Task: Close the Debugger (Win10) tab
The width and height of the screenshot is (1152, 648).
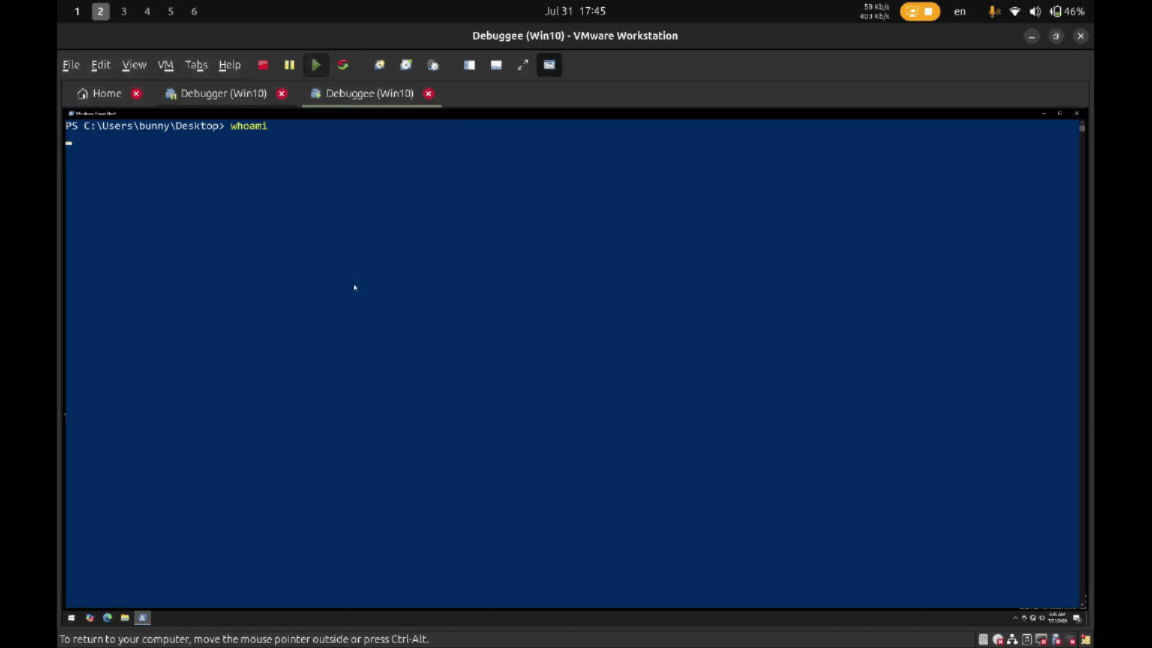Action: point(282,93)
